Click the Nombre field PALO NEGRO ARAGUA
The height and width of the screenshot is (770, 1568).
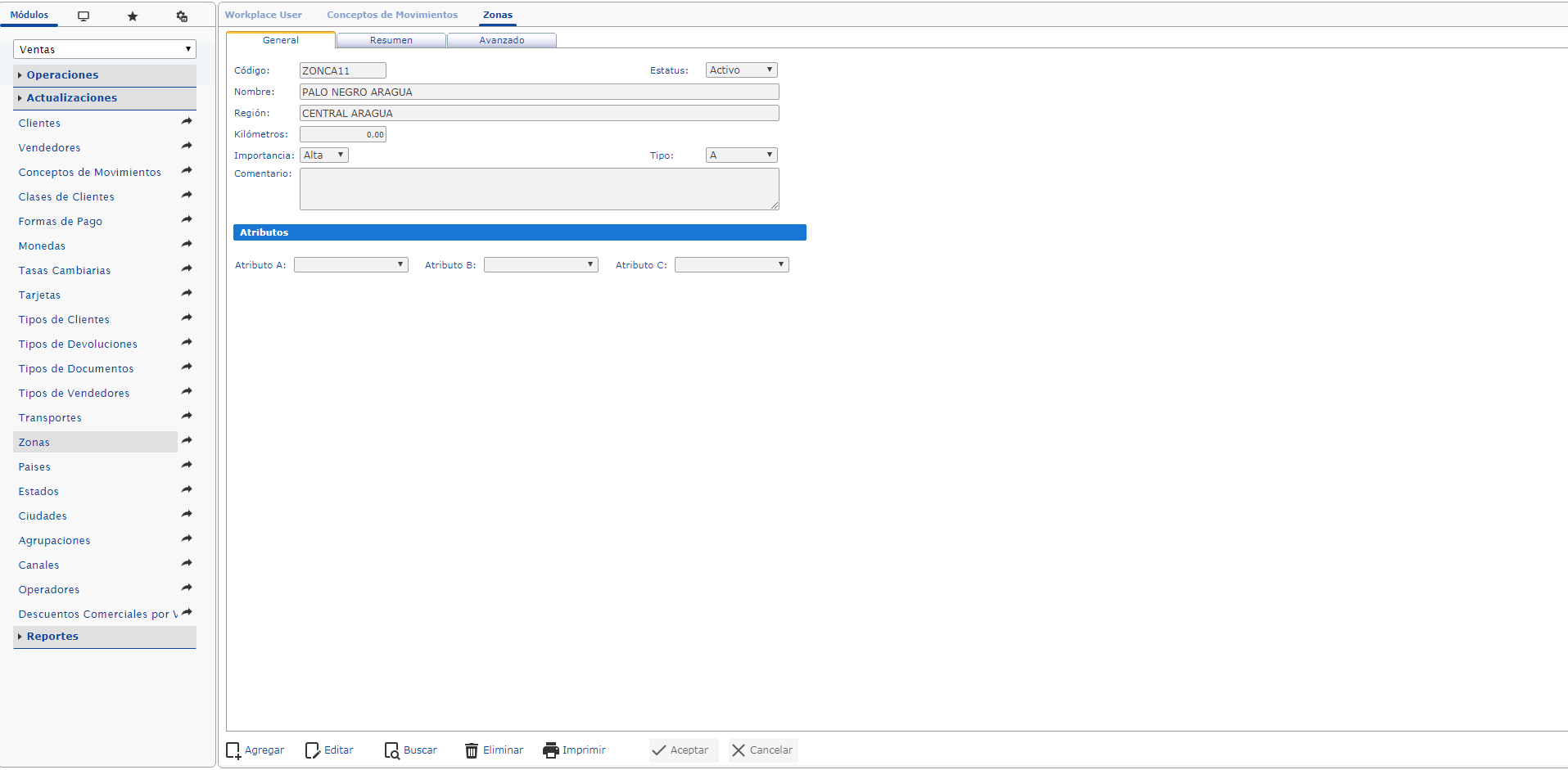click(540, 92)
